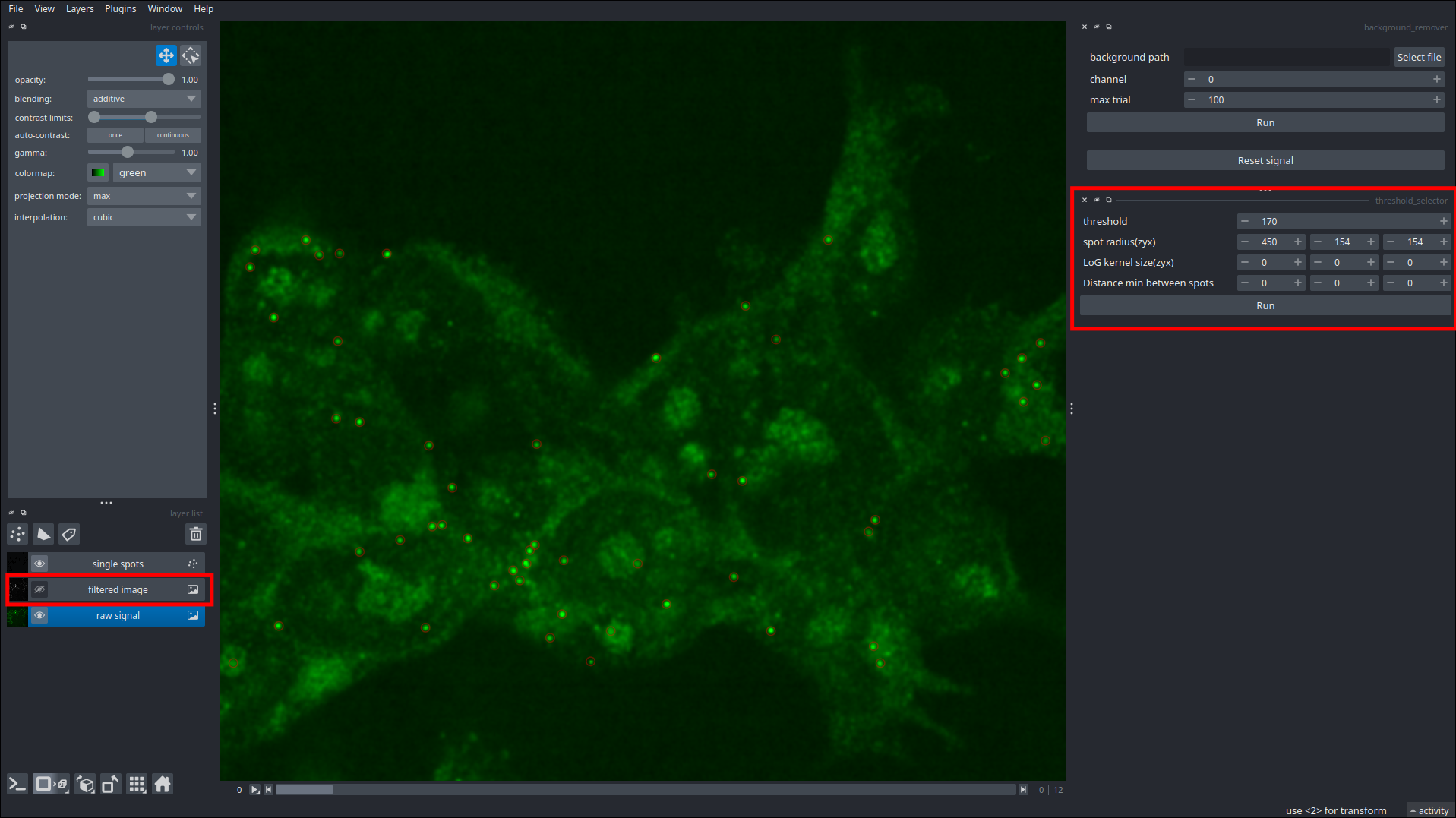
Task: Click the background path input field
Action: point(1287,57)
